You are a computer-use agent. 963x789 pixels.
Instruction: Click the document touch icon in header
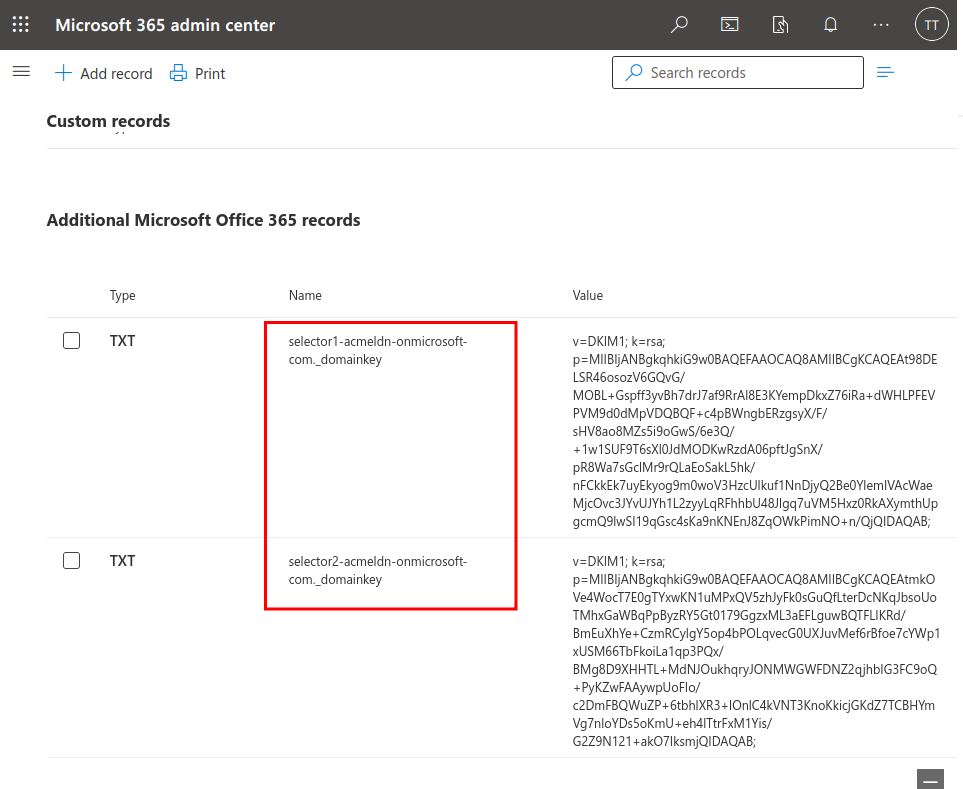click(781, 25)
